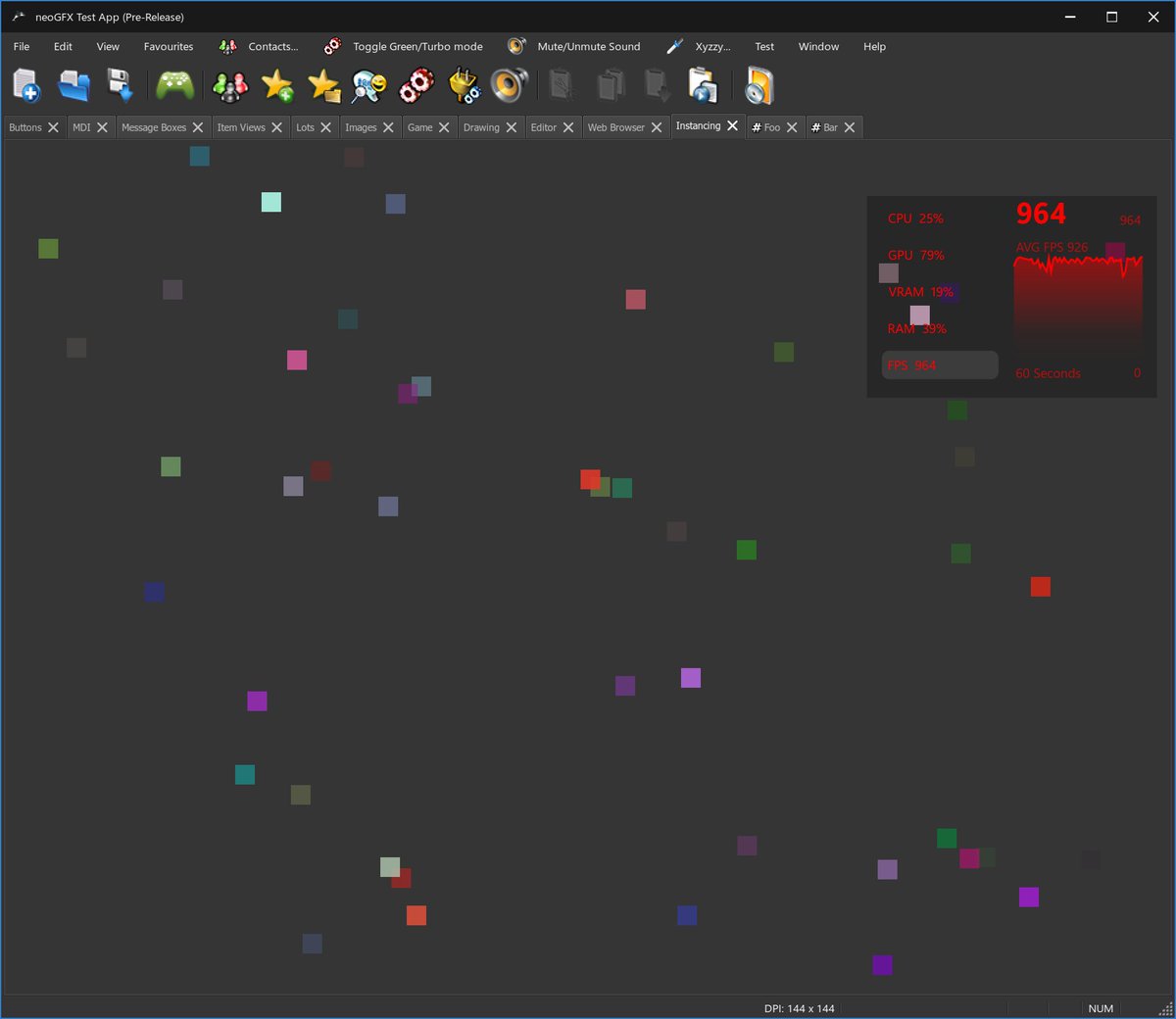
Task: Save the current document
Action: pyautogui.click(x=118, y=84)
